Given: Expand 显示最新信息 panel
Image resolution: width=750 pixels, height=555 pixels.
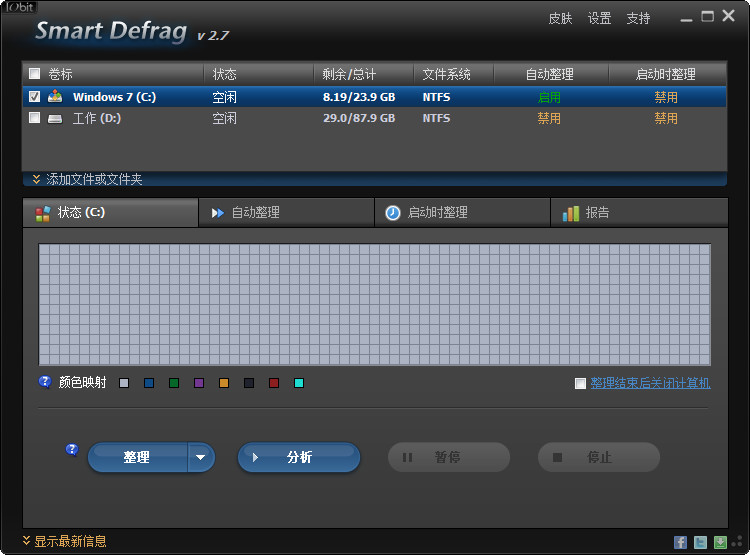Looking at the screenshot, I should (x=64, y=541).
